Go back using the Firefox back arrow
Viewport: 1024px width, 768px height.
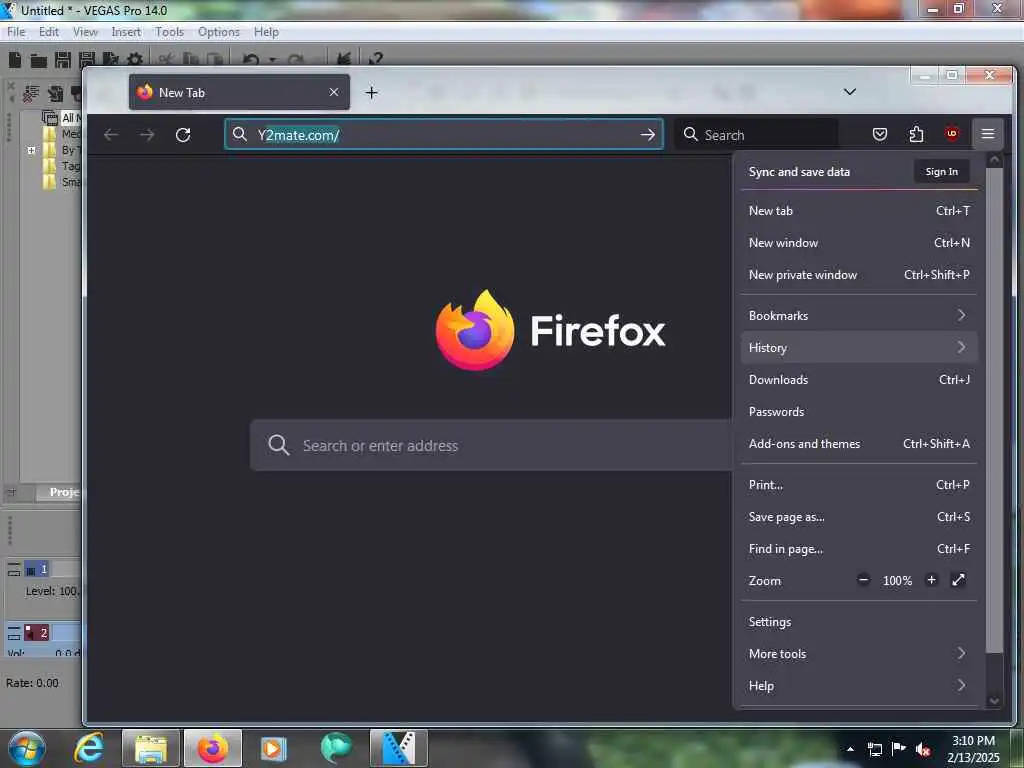pos(111,135)
